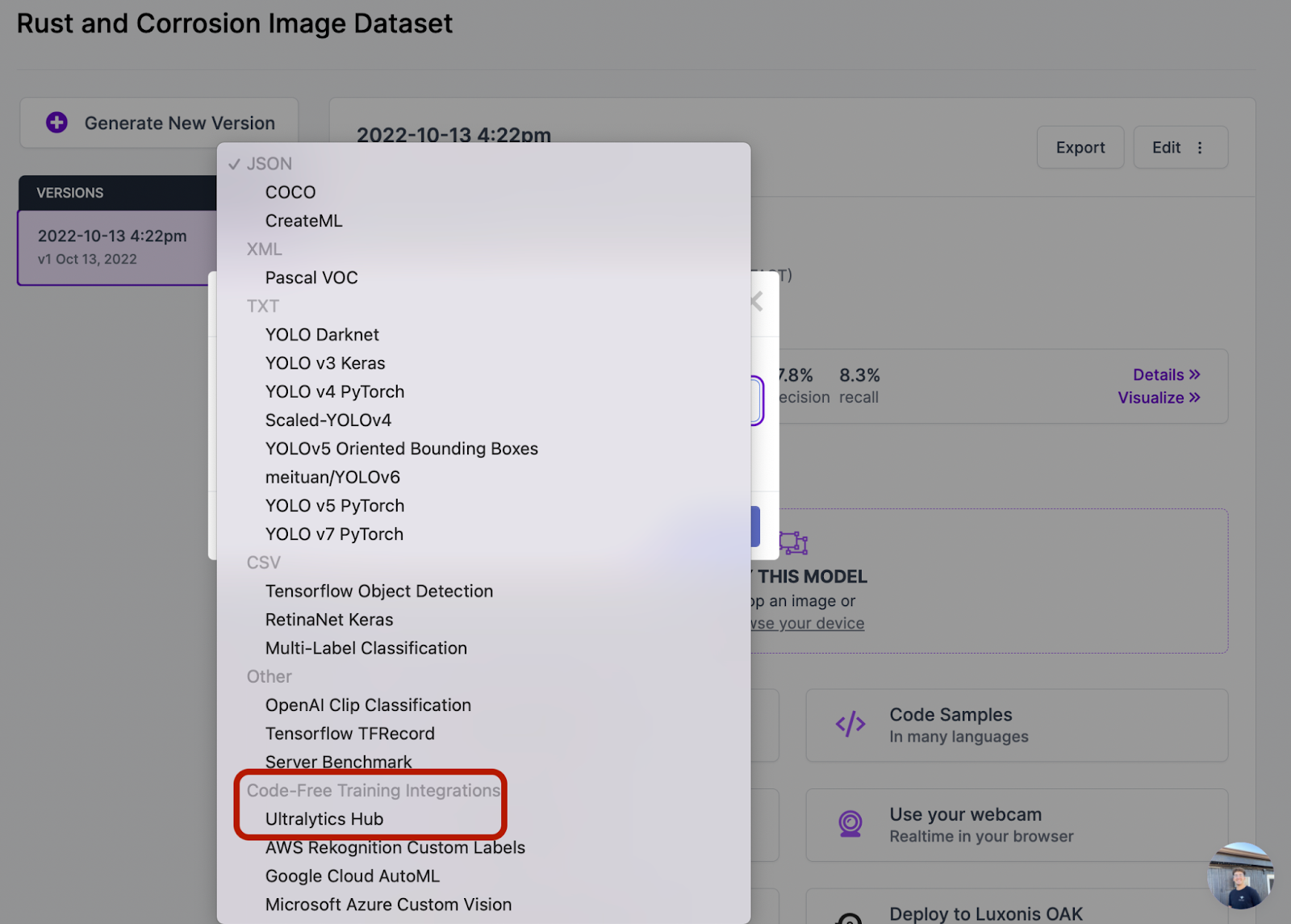Pick Multi-Label Classification option
1291x924 pixels.
tap(366, 648)
